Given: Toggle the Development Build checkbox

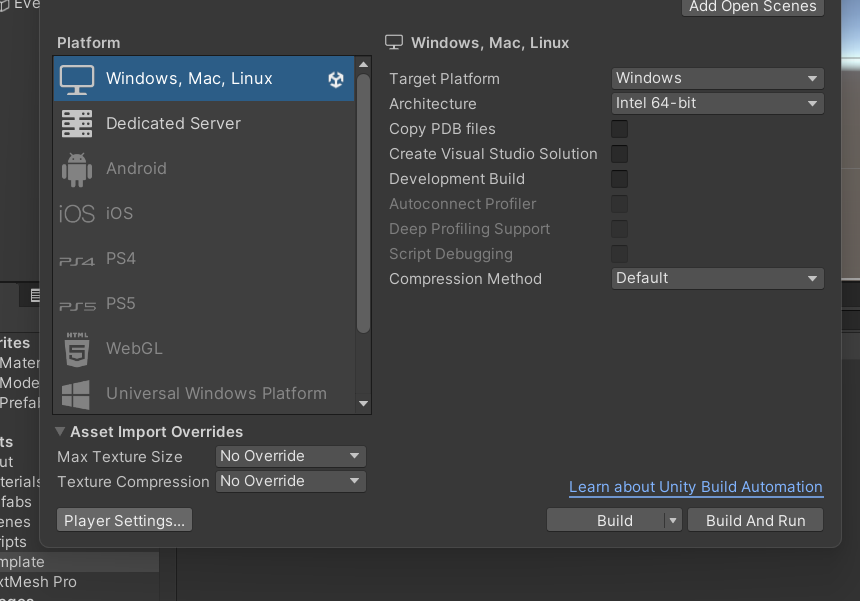Looking at the screenshot, I should (x=619, y=179).
